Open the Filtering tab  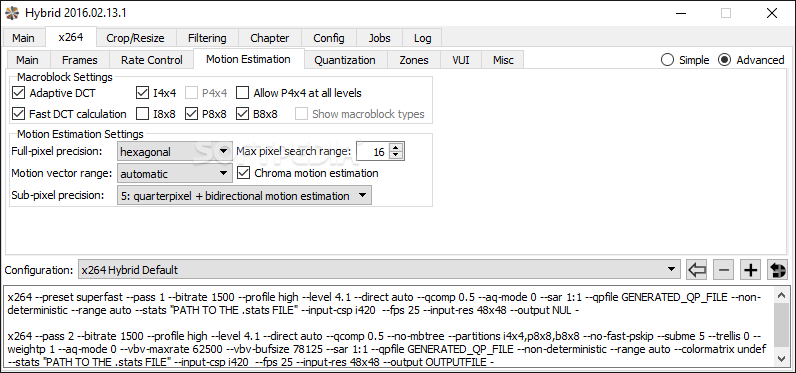pos(207,38)
